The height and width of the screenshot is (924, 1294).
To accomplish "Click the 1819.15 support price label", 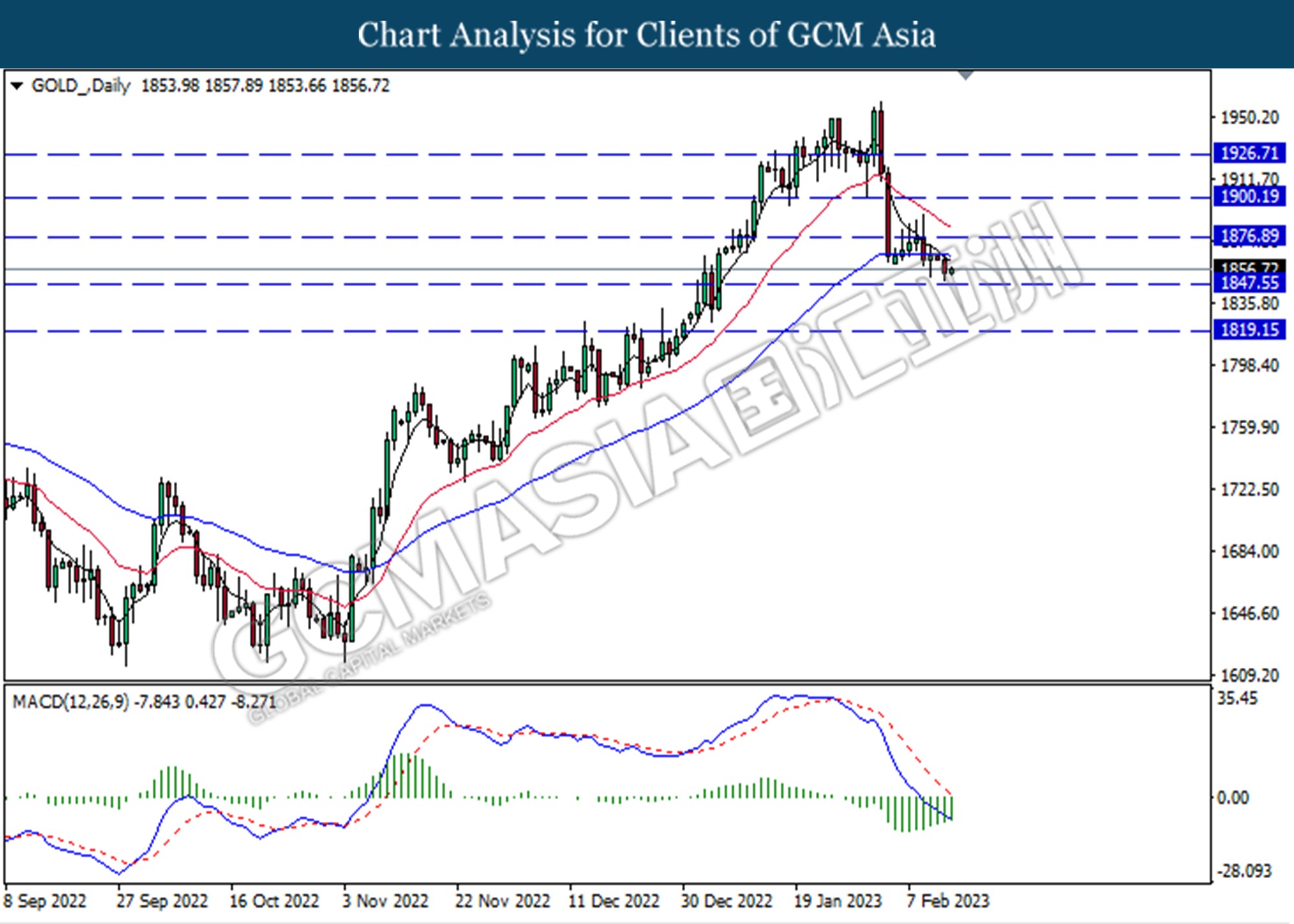I will tap(1249, 330).
